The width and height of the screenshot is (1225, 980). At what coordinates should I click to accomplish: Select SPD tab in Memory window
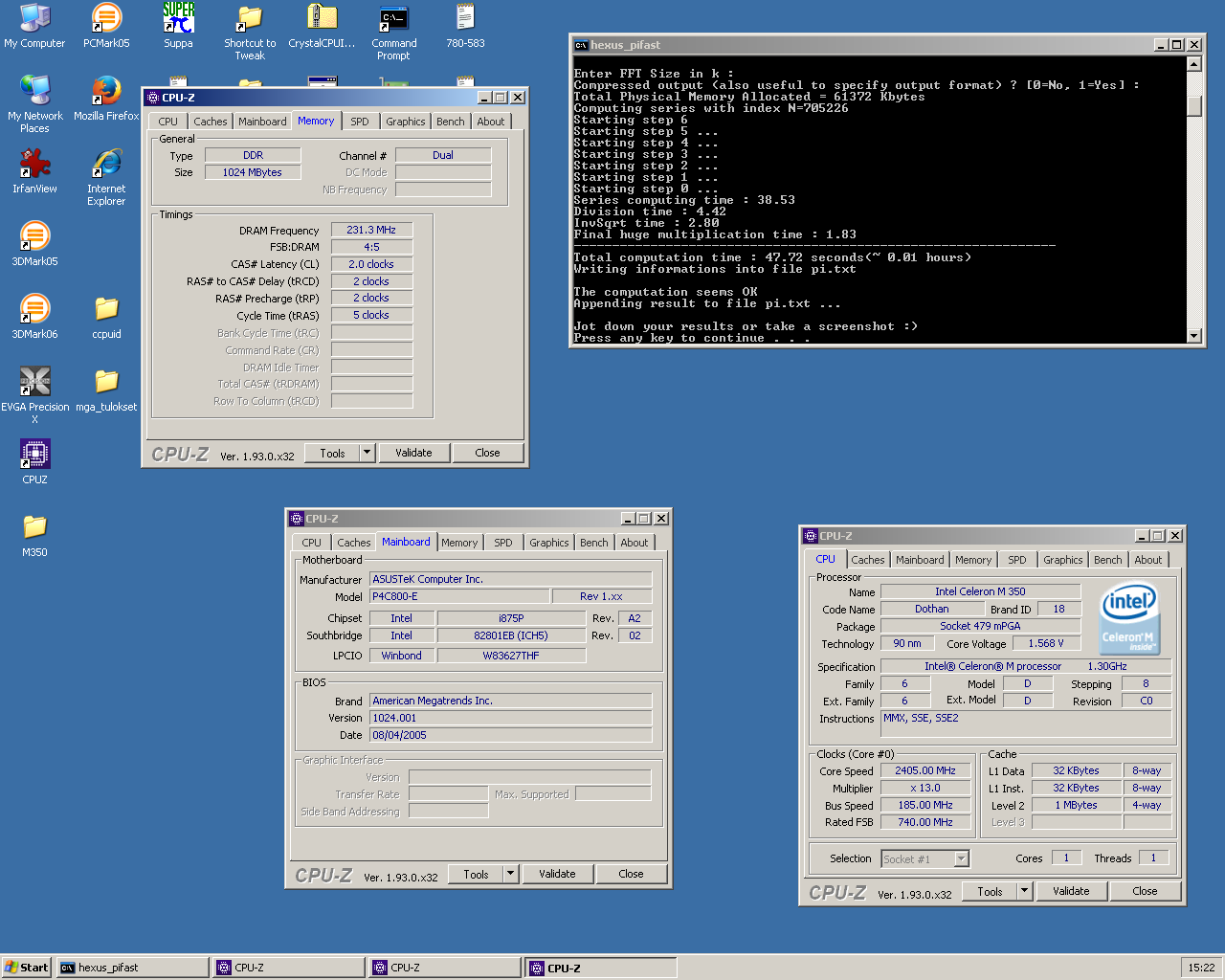click(x=360, y=122)
